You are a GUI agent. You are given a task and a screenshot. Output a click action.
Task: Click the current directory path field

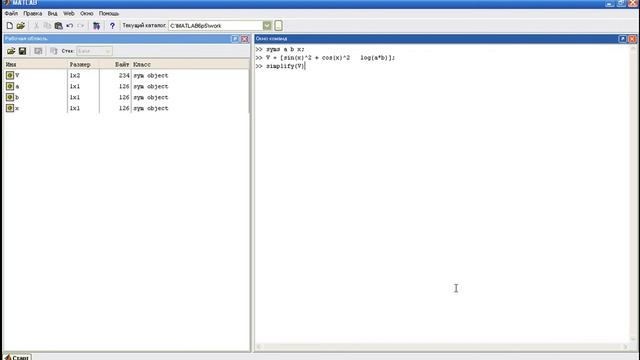[216, 26]
